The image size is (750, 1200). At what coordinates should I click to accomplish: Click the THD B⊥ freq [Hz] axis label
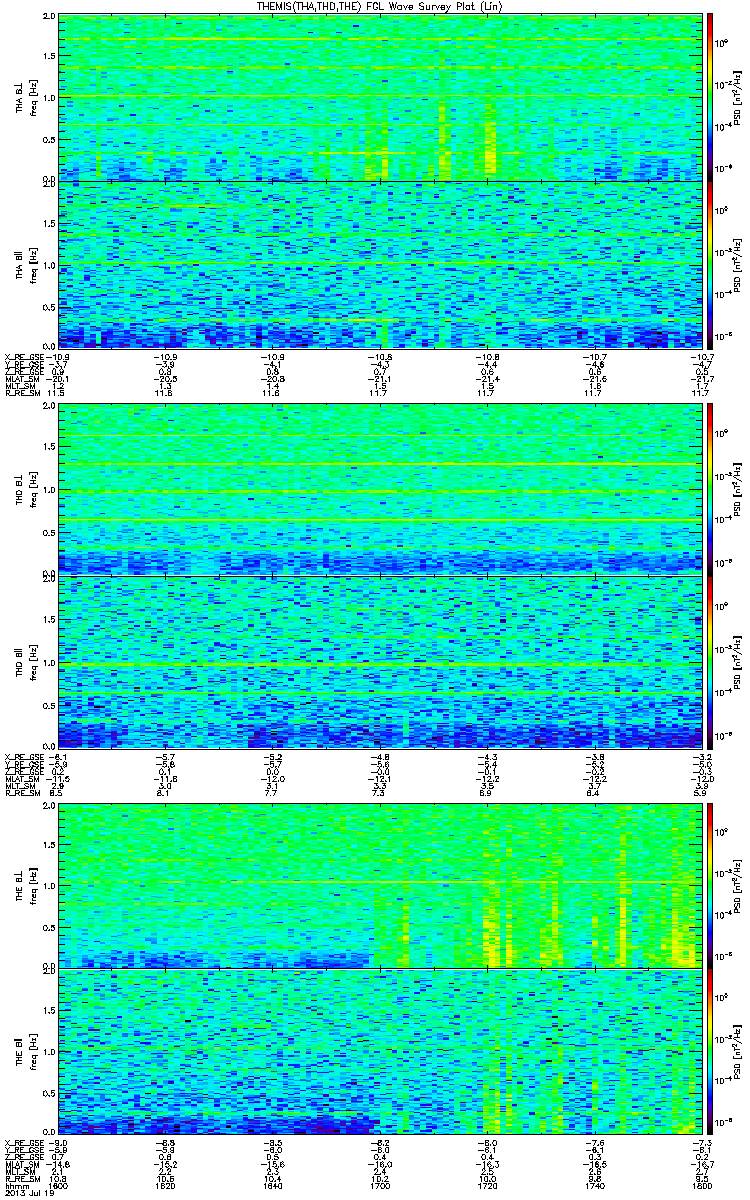pos(25,488)
